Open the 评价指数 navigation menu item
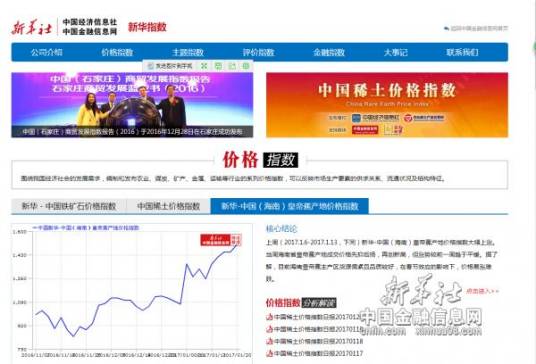The image size is (536, 364). 258,52
